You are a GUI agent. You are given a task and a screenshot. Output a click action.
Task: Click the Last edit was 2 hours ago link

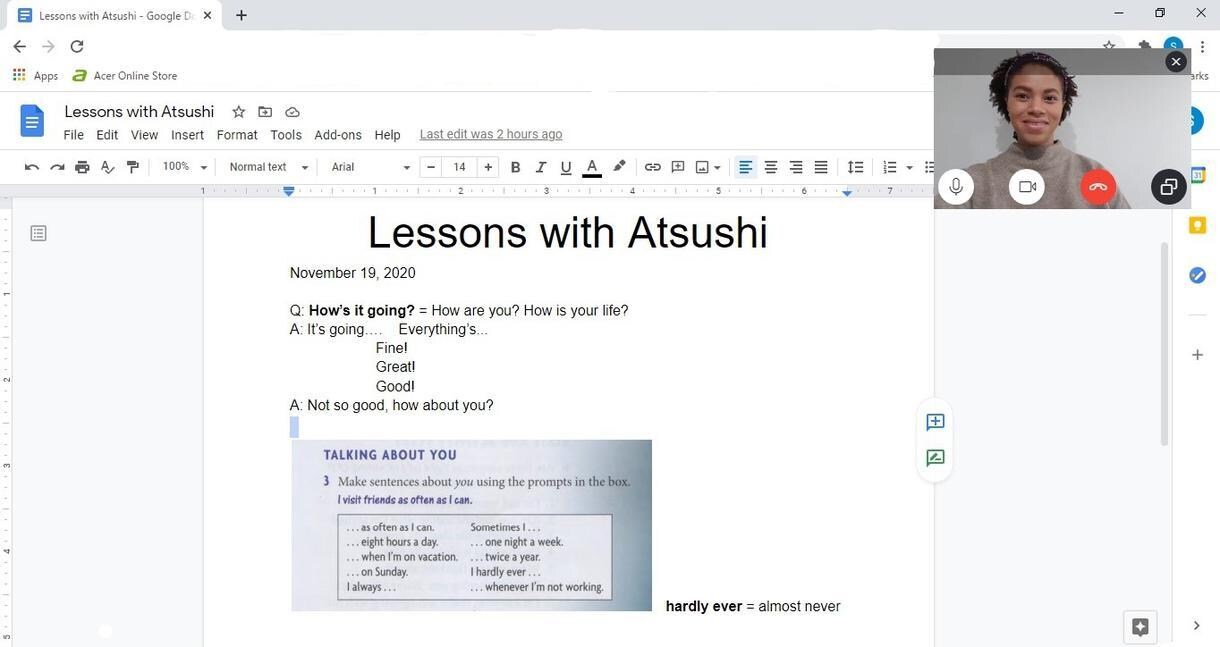[491, 134]
